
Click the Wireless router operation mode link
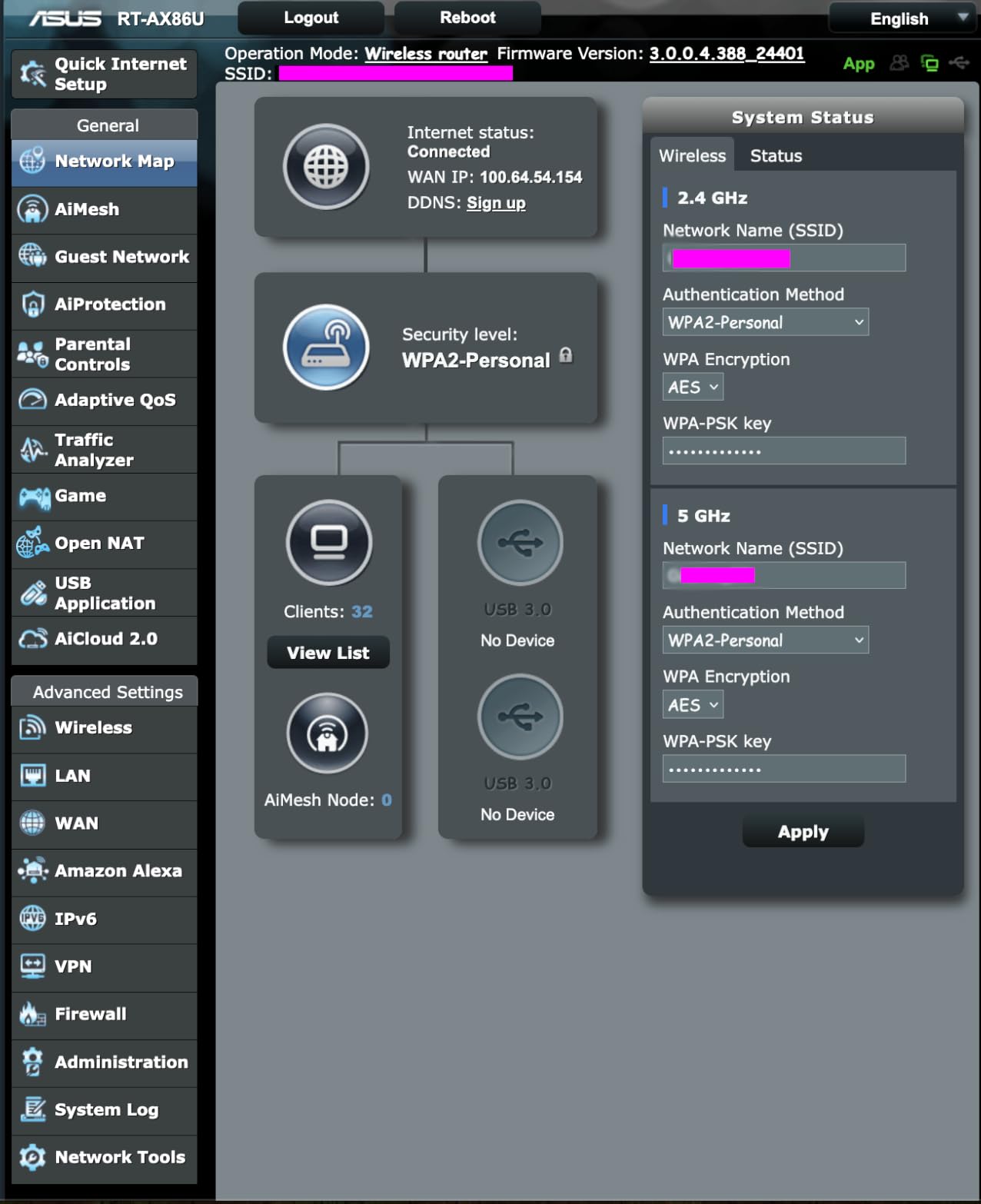click(x=426, y=54)
